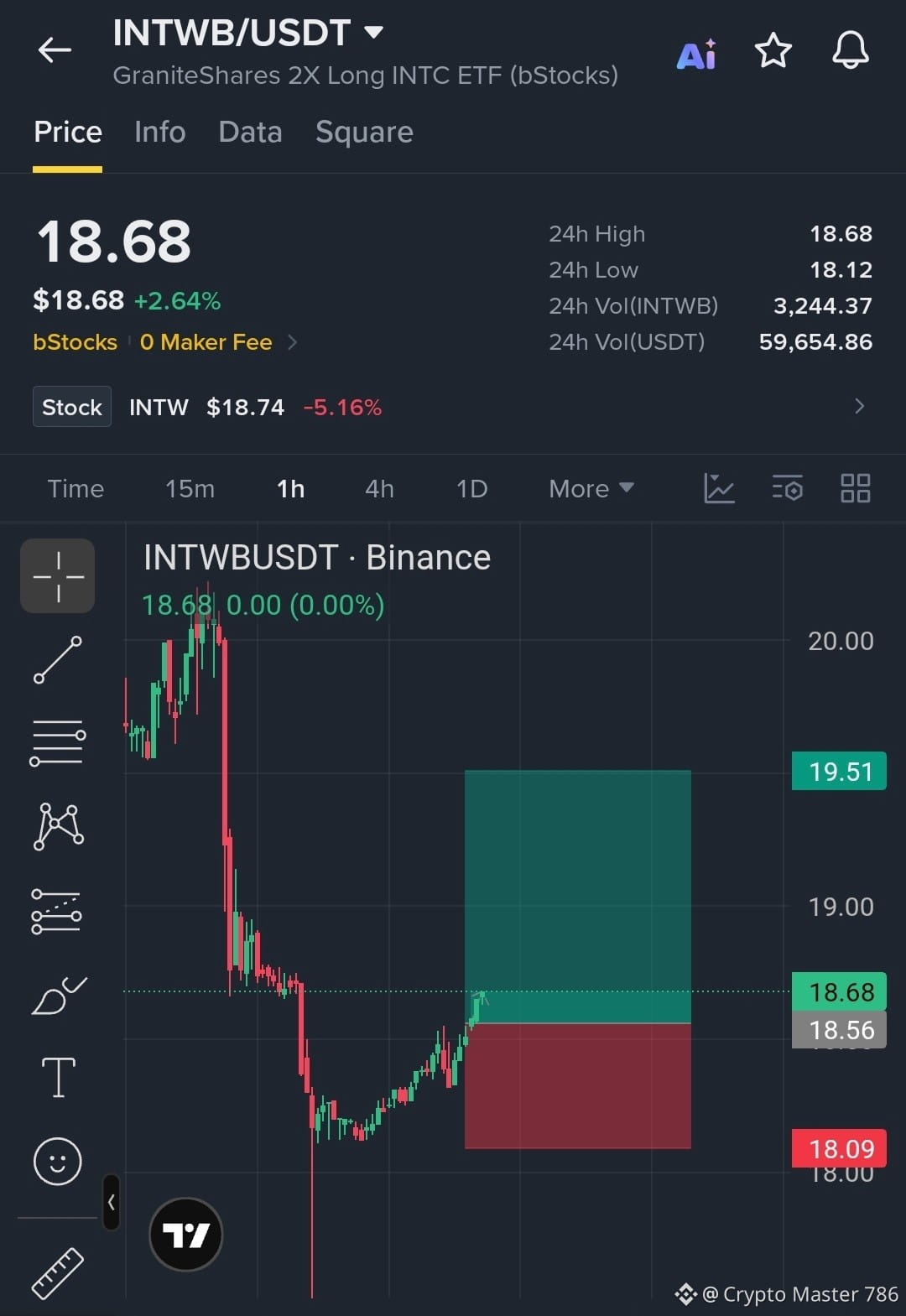Viewport: 906px width, 1316px height.
Task: Select the 4h interval
Action: [x=379, y=489]
